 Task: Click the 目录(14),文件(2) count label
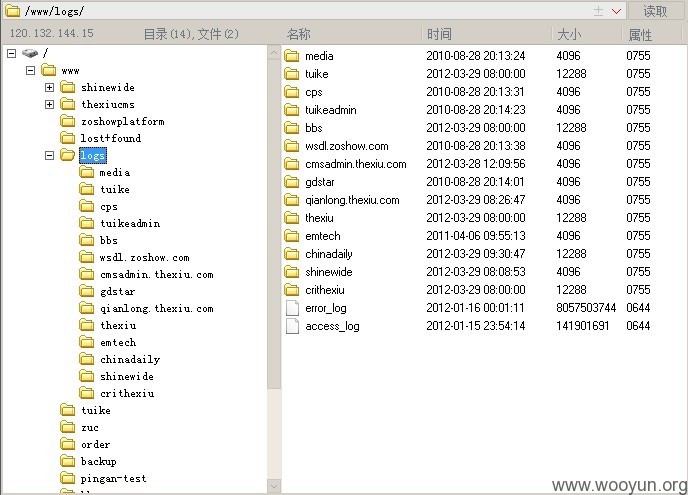tap(191, 34)
